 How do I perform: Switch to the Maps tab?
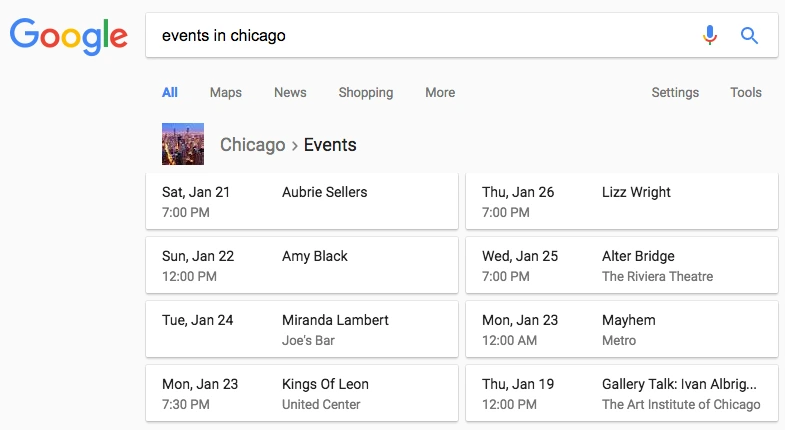[226, 92]
